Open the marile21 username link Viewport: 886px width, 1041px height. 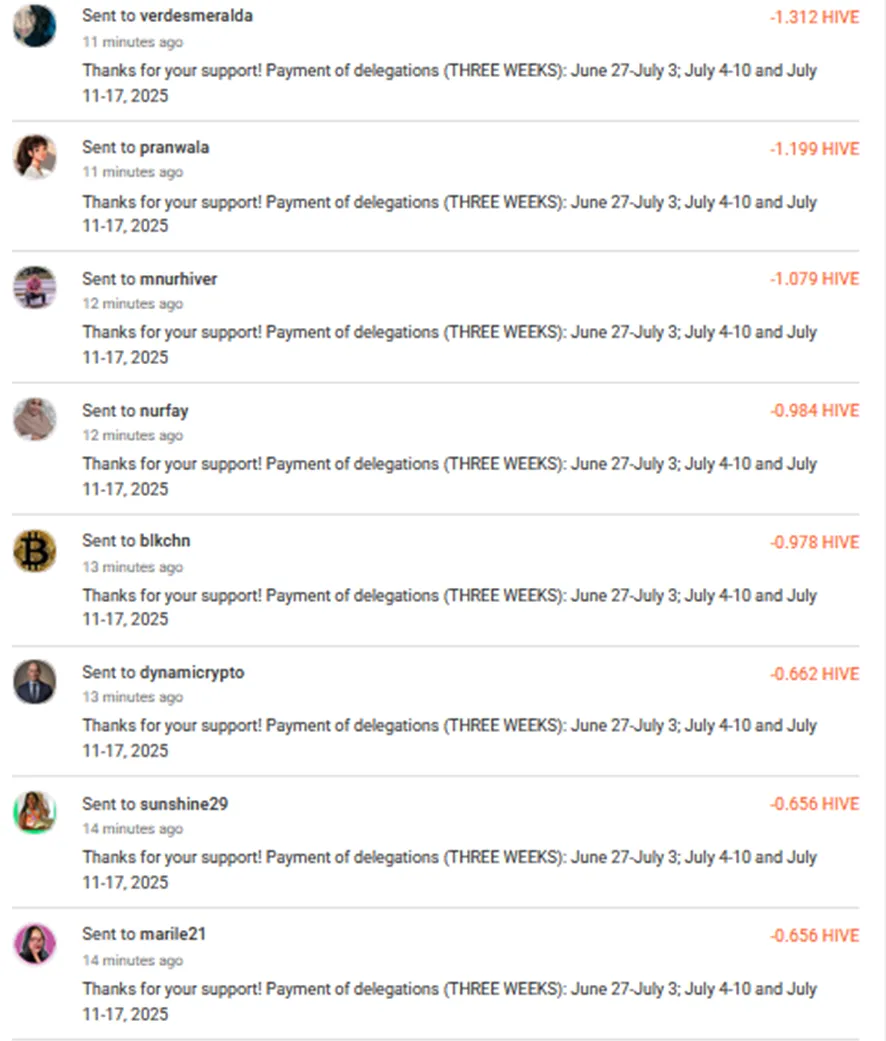tap(173, 933)
